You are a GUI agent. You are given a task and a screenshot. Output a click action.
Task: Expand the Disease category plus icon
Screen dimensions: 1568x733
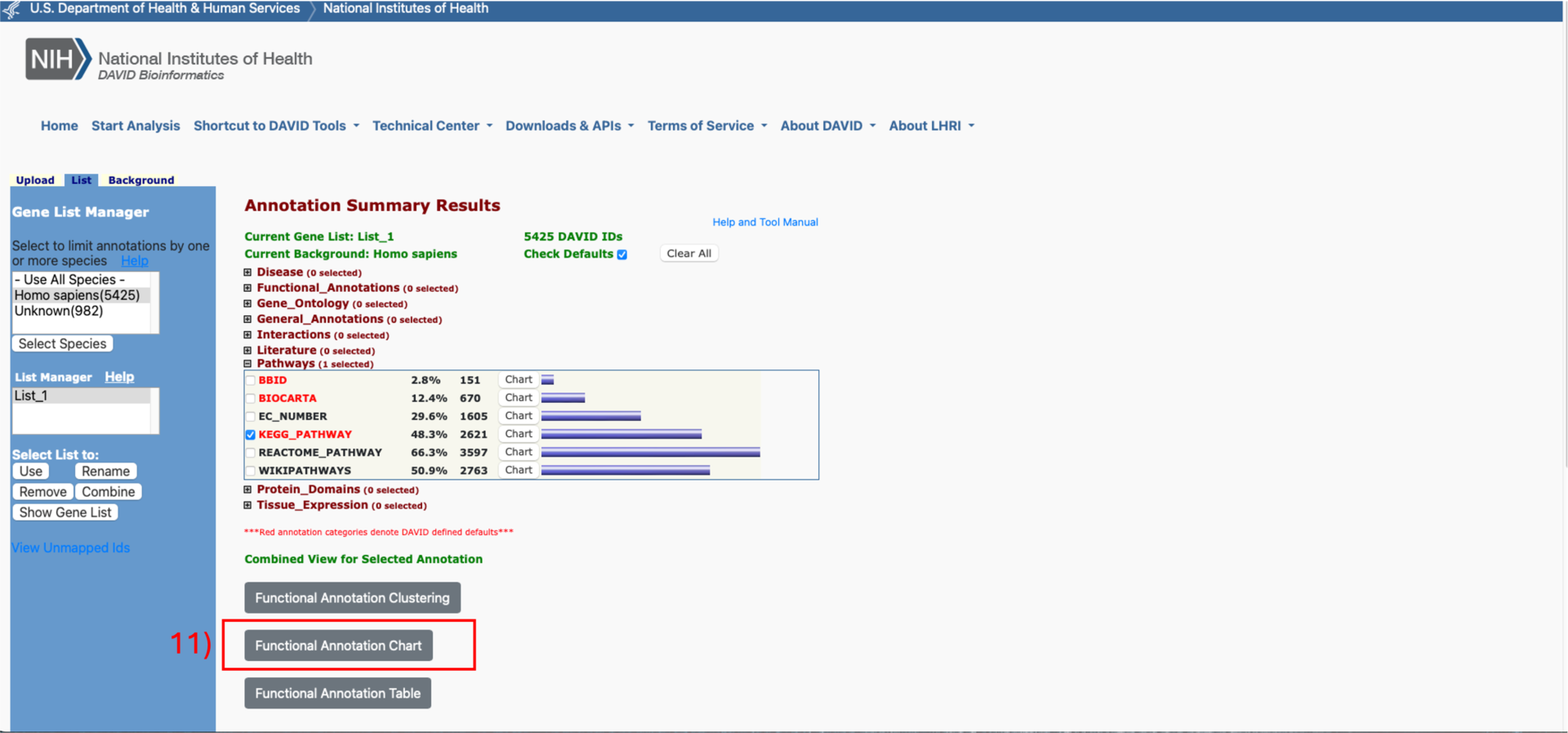(x=247, y=272)
